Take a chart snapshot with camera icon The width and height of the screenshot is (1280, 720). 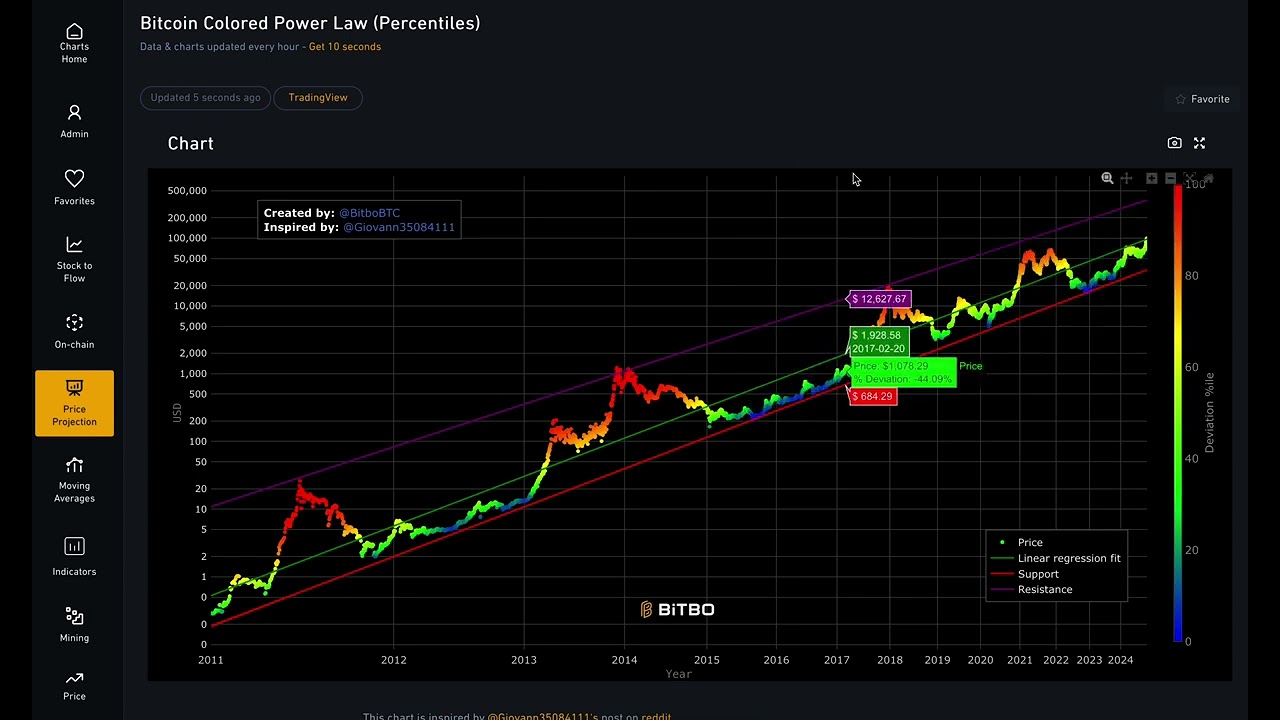coord(1174,143)
